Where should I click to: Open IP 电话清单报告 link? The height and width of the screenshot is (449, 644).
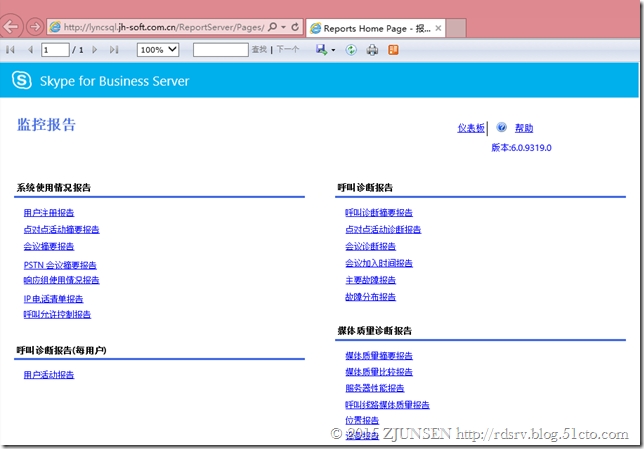pos(53,299)
